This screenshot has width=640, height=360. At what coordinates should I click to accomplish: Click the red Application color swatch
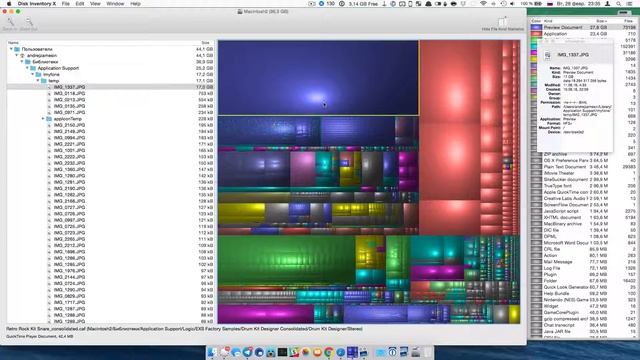(536, 34)
